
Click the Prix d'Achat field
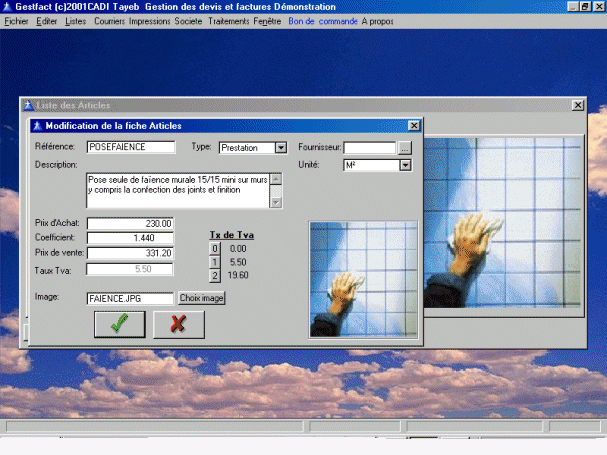(131, 223)
